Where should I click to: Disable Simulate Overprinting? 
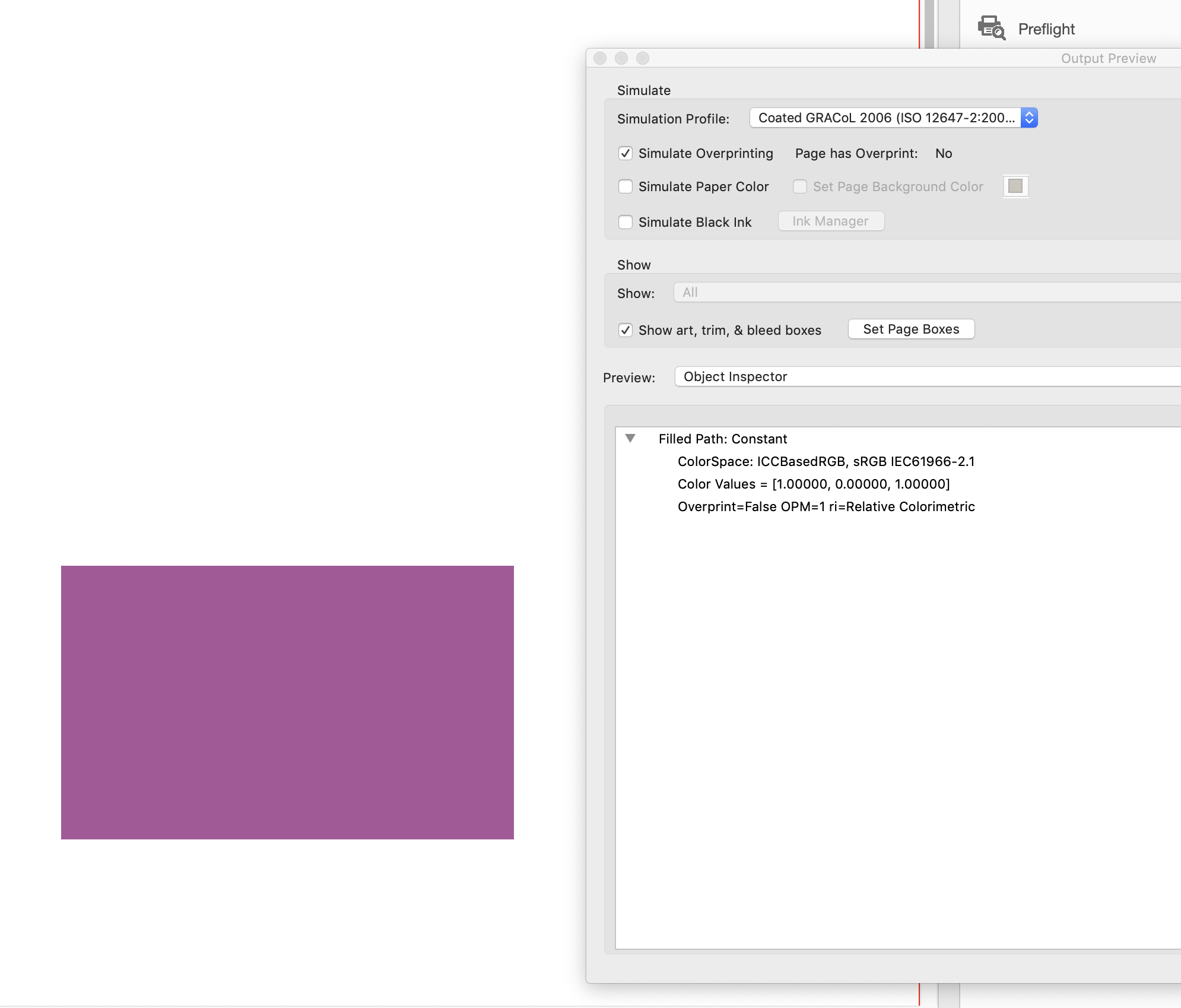[x=626, y=153]
